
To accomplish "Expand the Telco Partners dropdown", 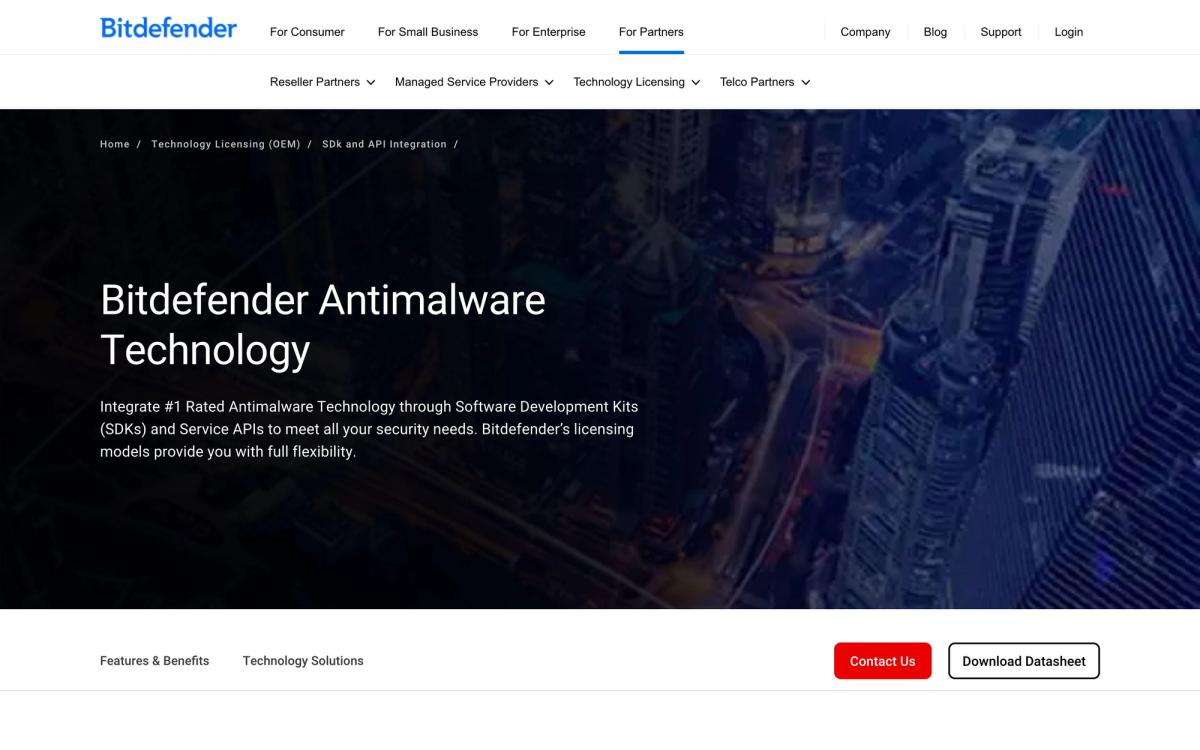I will (x=765, y=82).
